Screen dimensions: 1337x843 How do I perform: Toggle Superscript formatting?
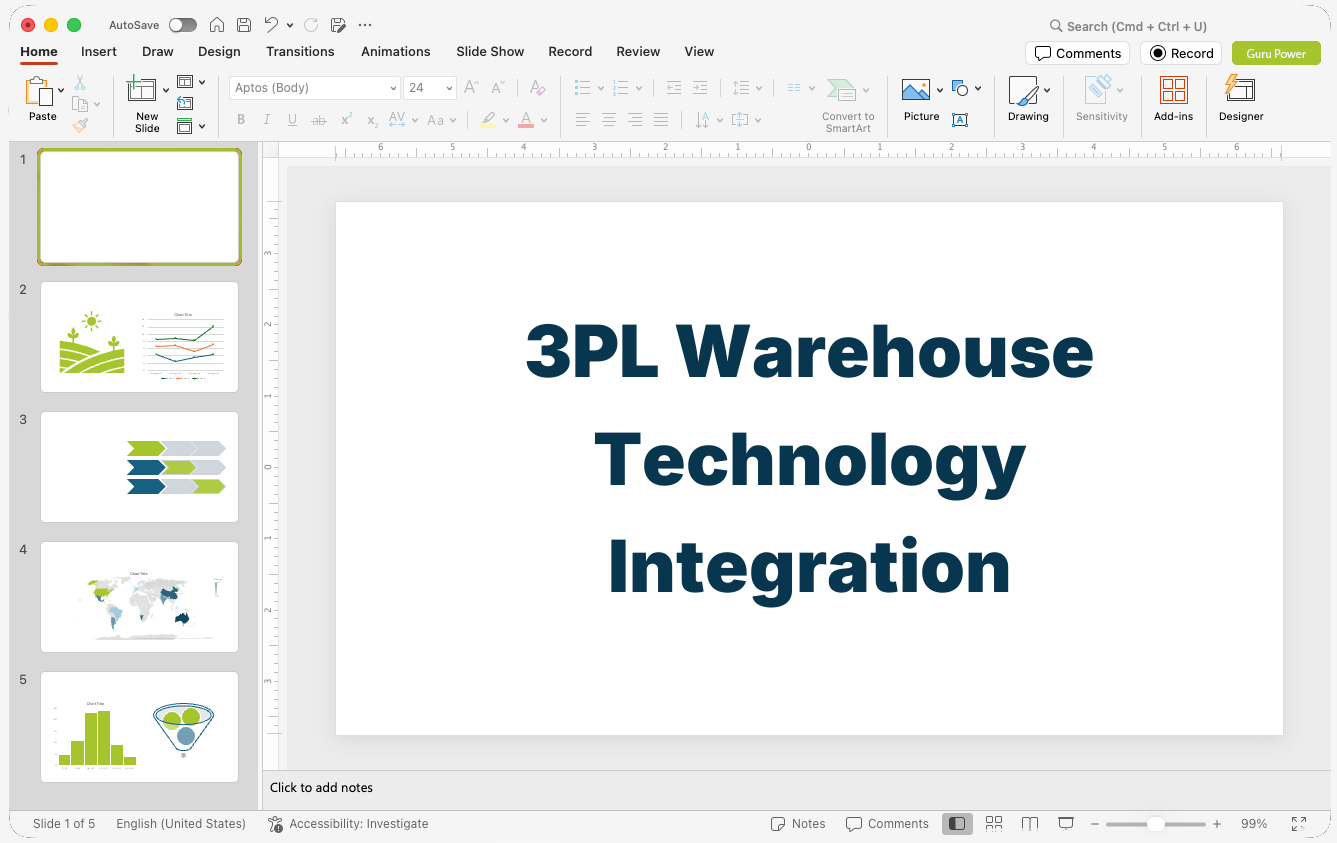click(346, 120)
